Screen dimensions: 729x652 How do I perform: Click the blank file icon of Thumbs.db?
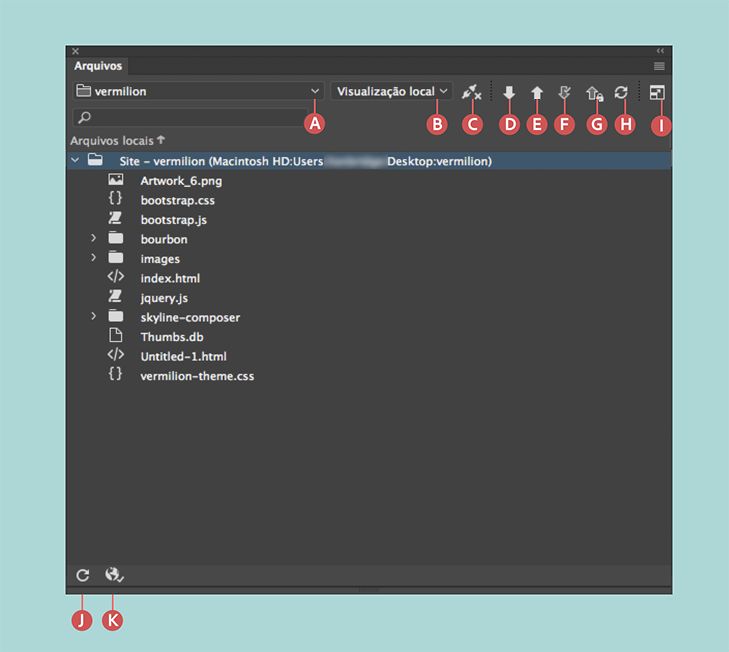(115, 335)
